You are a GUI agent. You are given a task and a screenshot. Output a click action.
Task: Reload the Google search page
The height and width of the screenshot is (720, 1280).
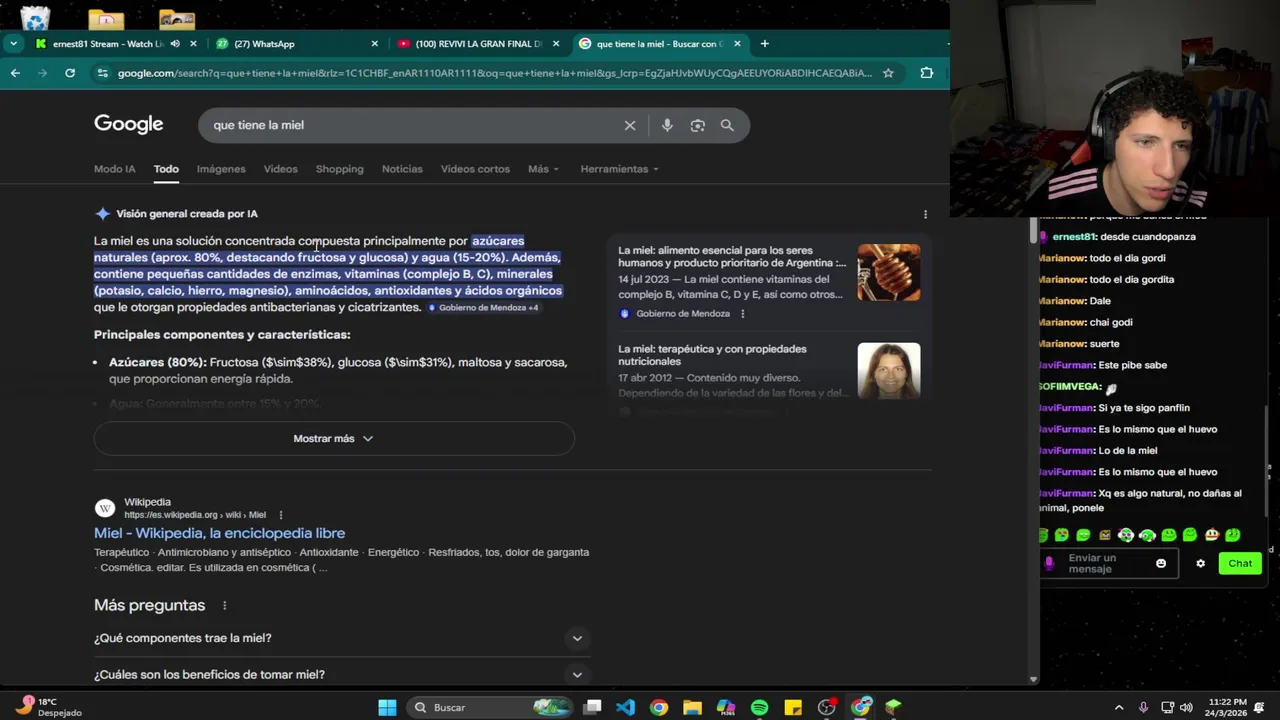[x=70, y=73]
